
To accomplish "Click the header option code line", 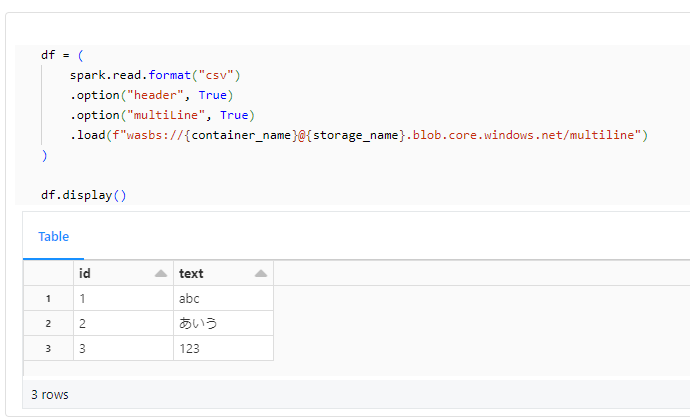I will pyautogui.click(x=151, y=95).
